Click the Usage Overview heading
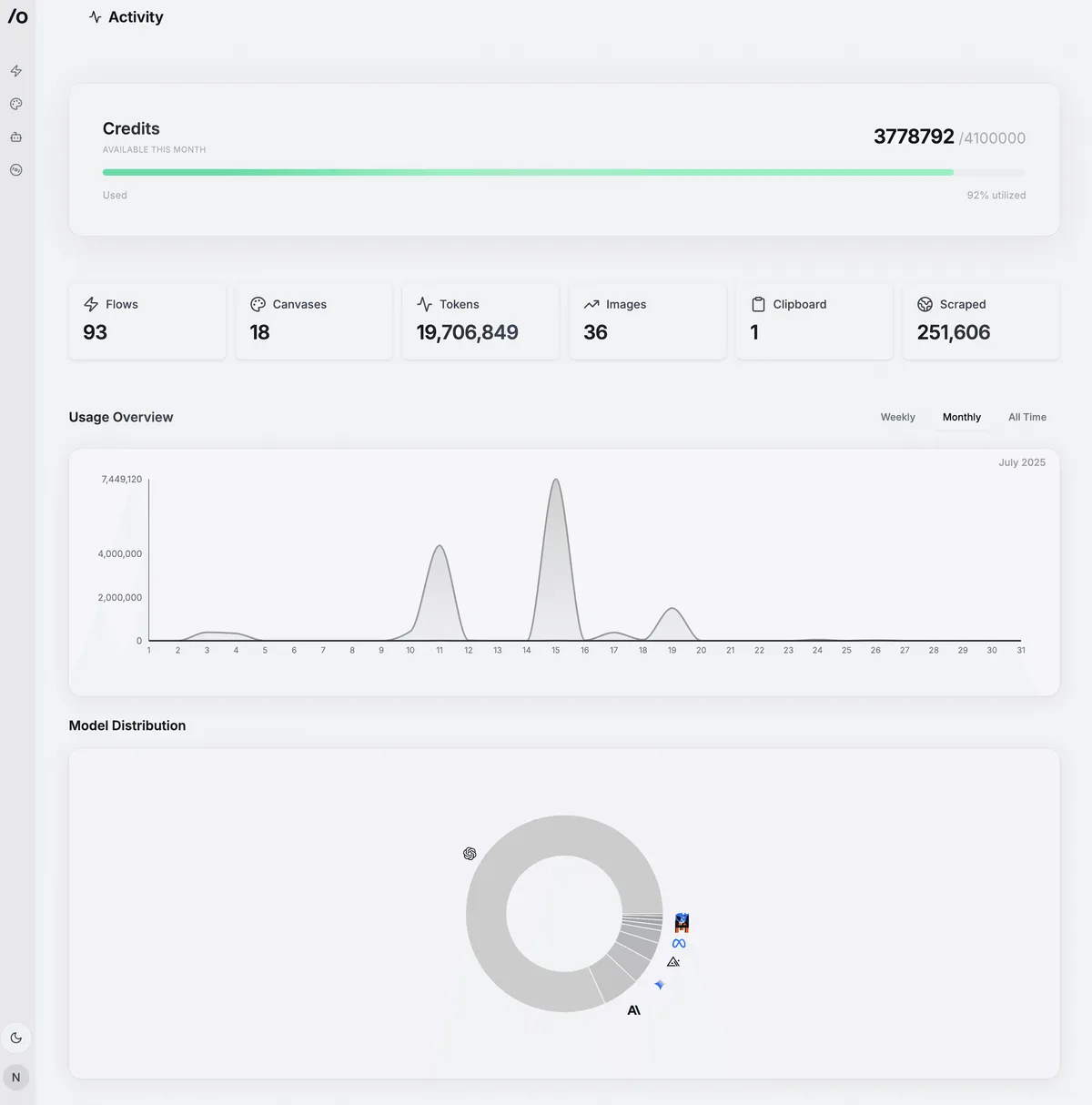This screenshot has height=1105, width=1092. [121, 417]
